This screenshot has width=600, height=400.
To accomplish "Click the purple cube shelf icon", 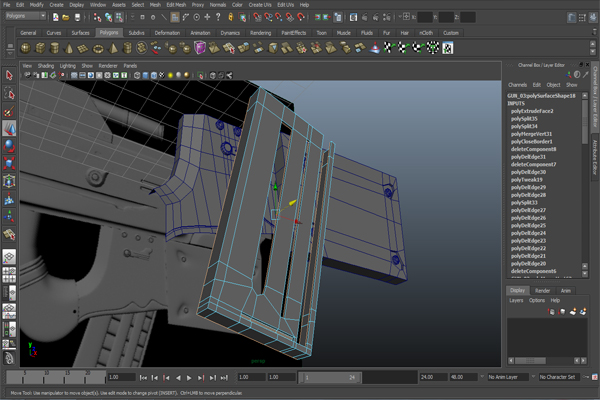I will (x=200, y=48).
